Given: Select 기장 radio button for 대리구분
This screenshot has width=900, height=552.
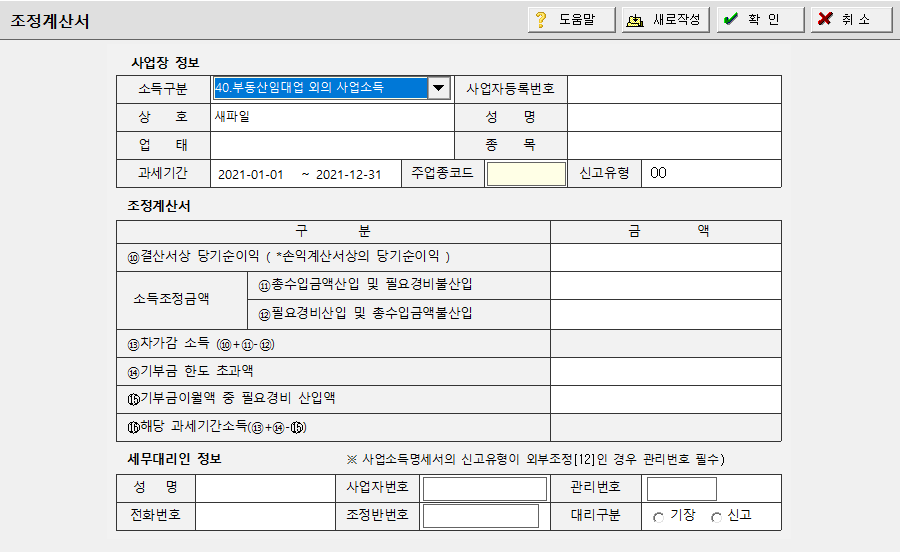Looking at the screenshot, I should [658, 518].
